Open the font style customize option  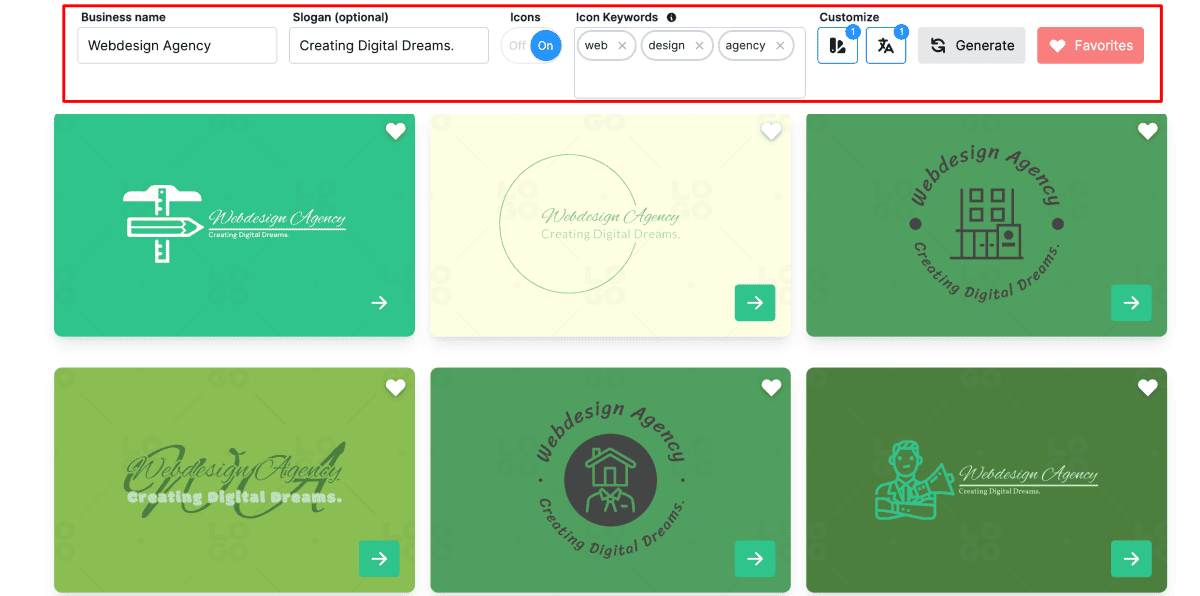point(885,46)
